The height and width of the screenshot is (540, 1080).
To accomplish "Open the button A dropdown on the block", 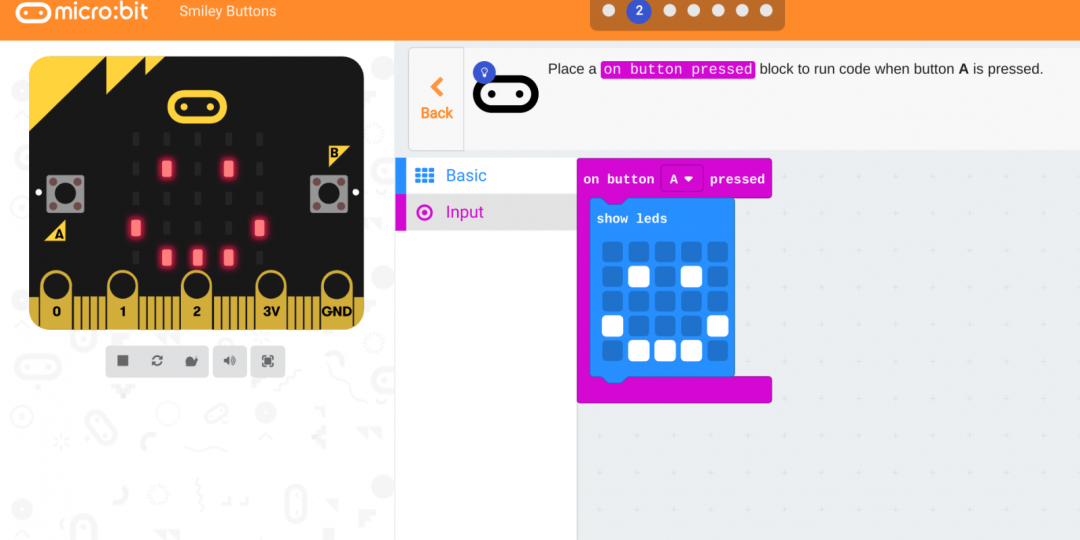I will coord(682,179).
